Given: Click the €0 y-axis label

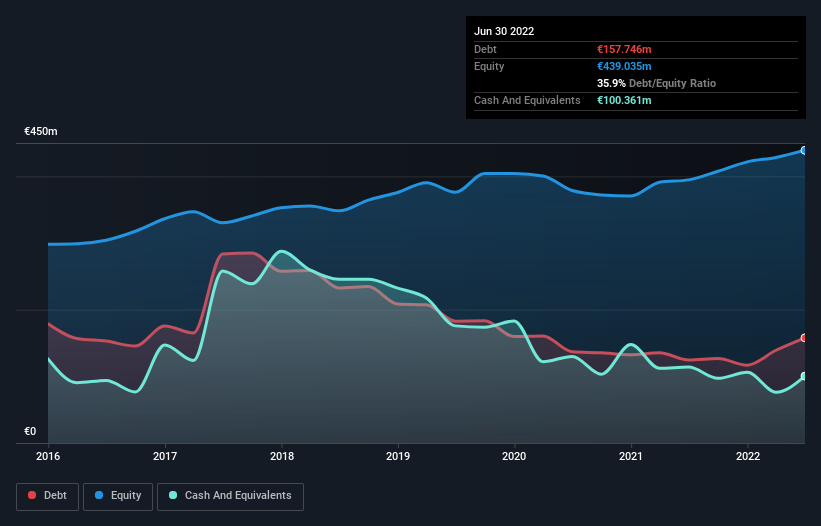Looking at the screenshot, I should (x=30, y=431).
